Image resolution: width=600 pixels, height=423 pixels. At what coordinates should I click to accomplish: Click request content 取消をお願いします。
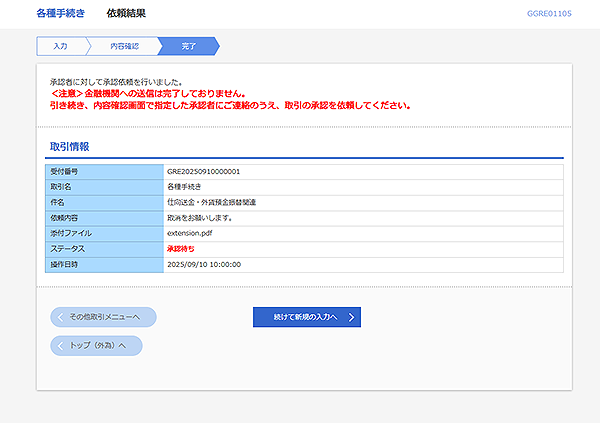point(199,218)
